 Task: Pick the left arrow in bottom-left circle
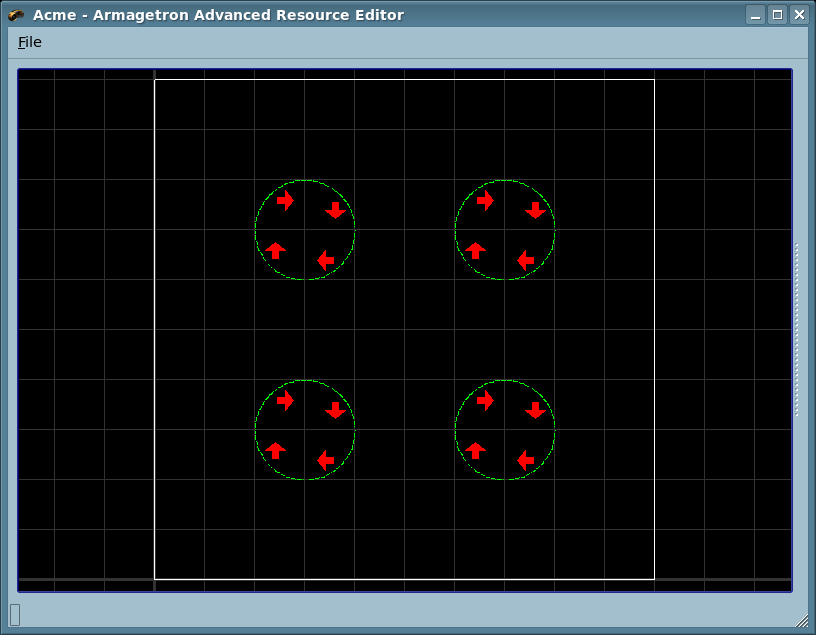[326, 460]
